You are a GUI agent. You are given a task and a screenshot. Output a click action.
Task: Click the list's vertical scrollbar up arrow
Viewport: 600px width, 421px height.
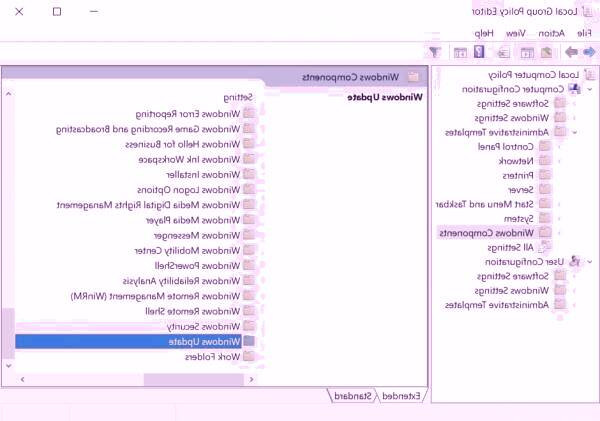tap(8, 93)
